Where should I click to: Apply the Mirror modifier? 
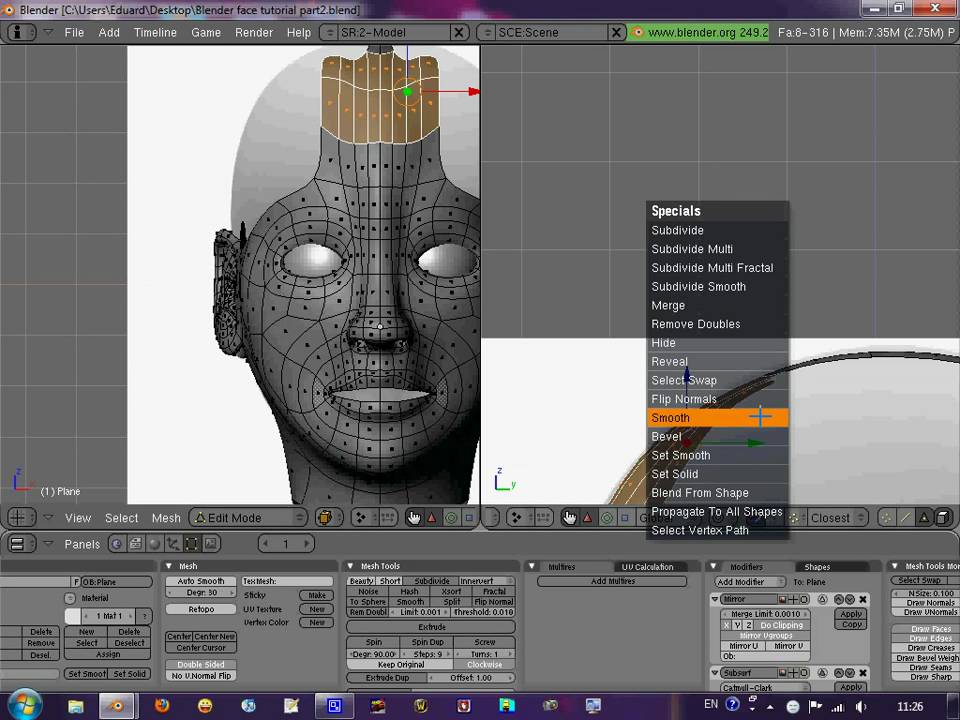[x=850, y=614]
